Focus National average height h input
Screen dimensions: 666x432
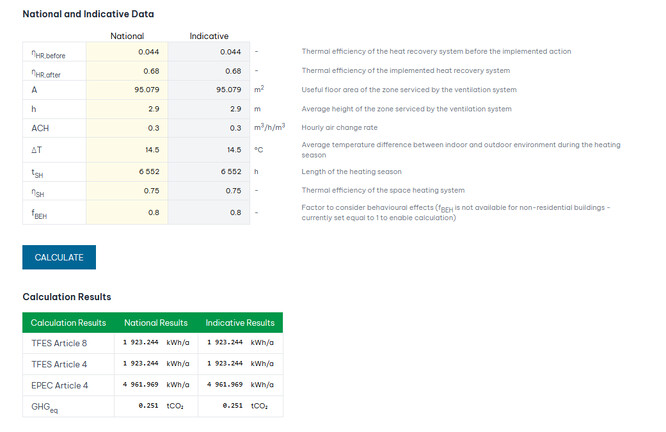(127, 108)
